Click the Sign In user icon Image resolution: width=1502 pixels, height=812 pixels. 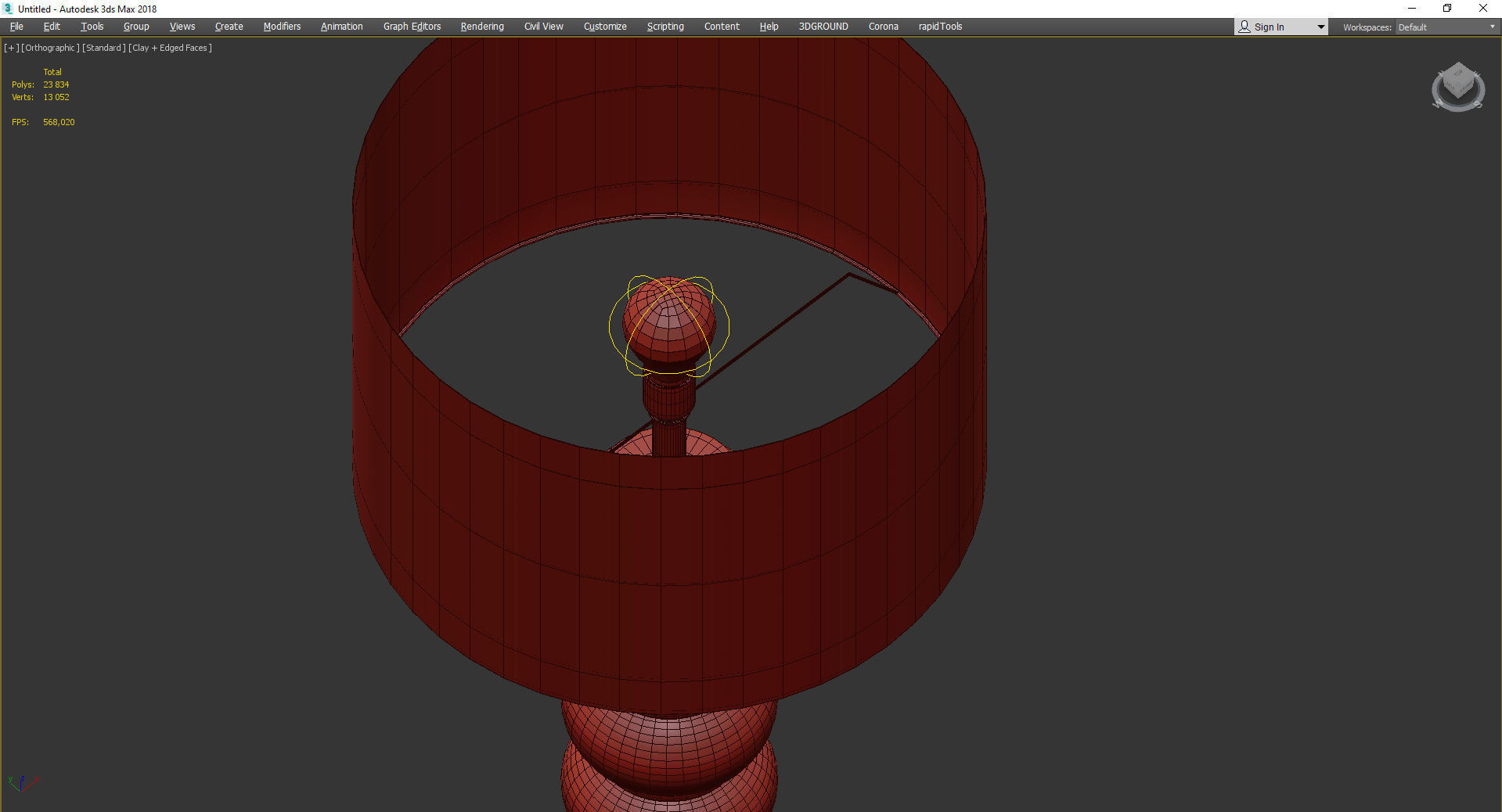pyautogui.click(x=1244, y=27)
